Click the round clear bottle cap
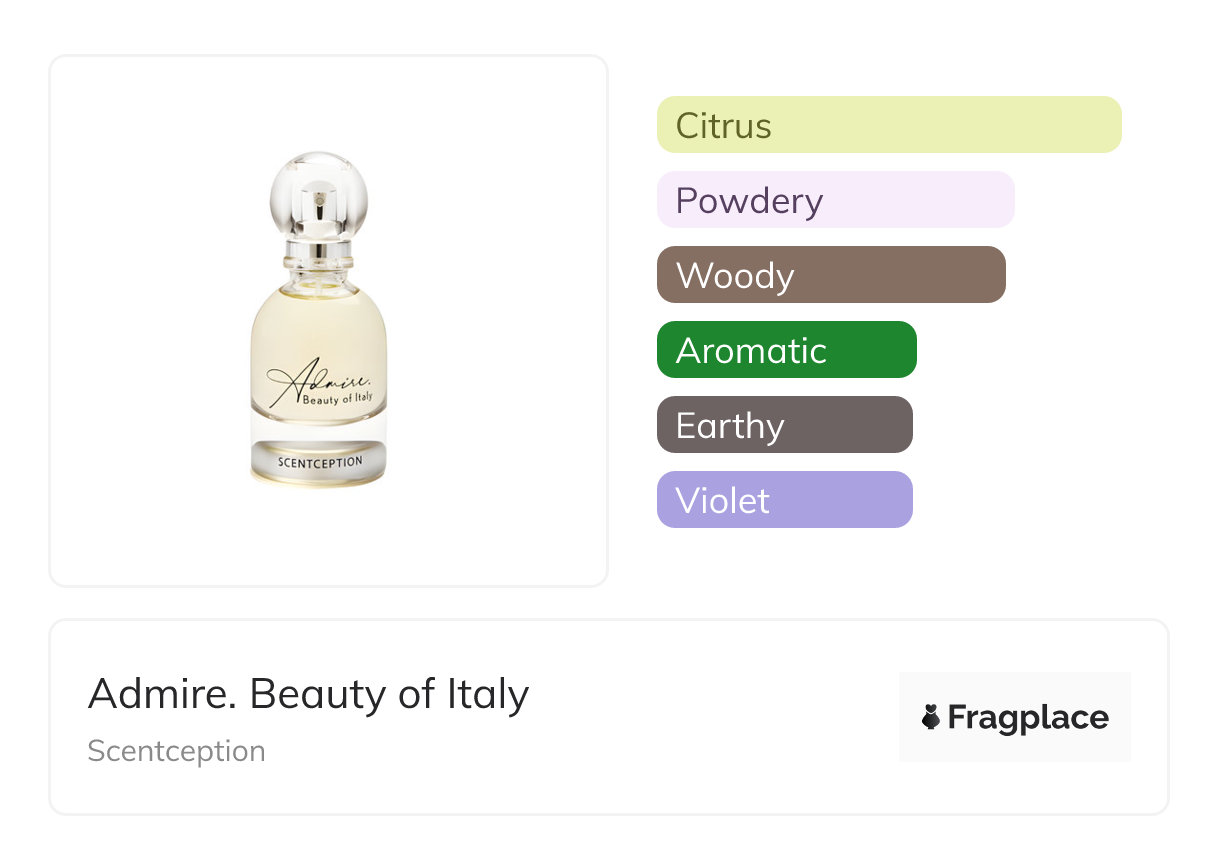The width and height of the screenshot is (1218, 864). [x=318, y=192]
